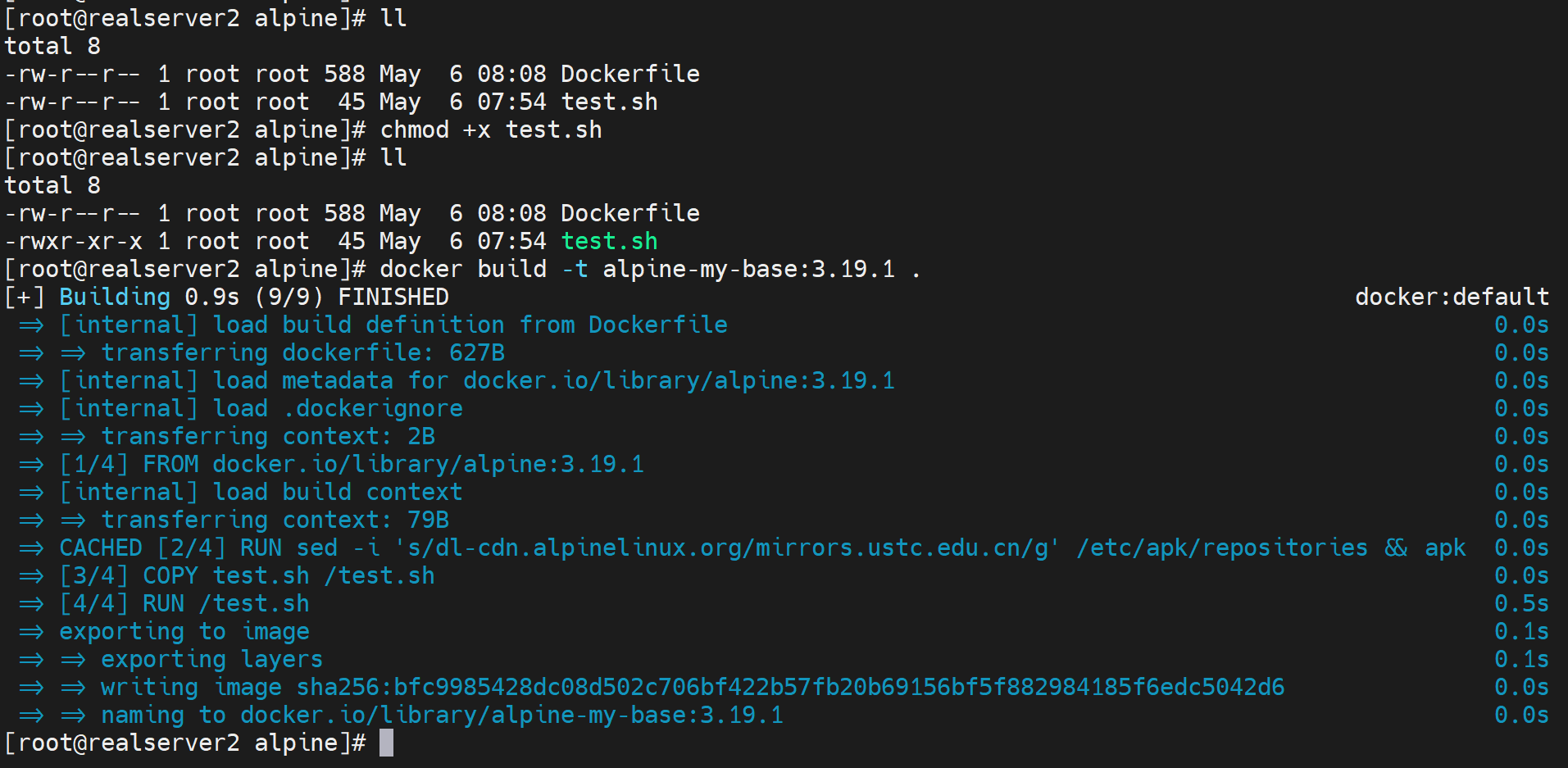This screenshot has width=1568, height=768.
Task: Click the load build definition from Dockerfile line
Action: click(393, 325)
